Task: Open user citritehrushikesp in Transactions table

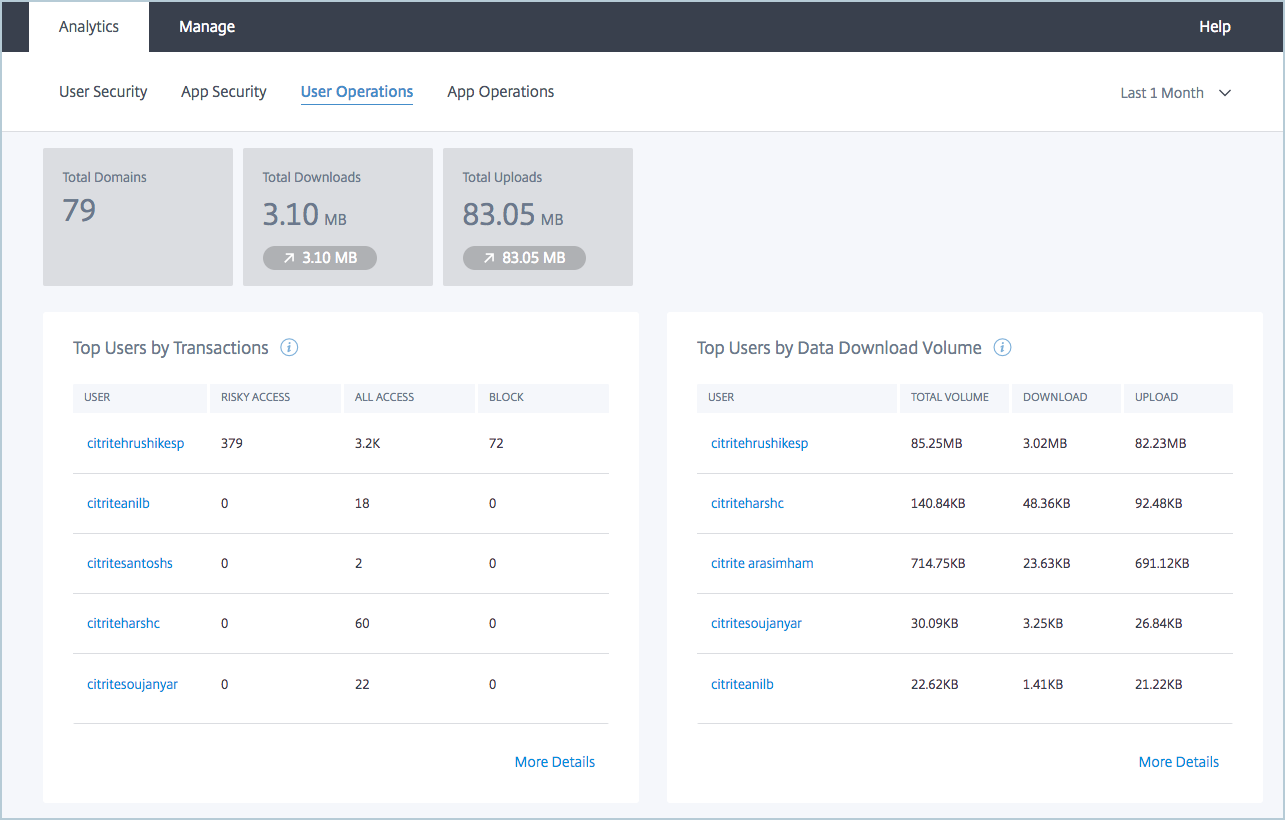Action: coord(135,443)
